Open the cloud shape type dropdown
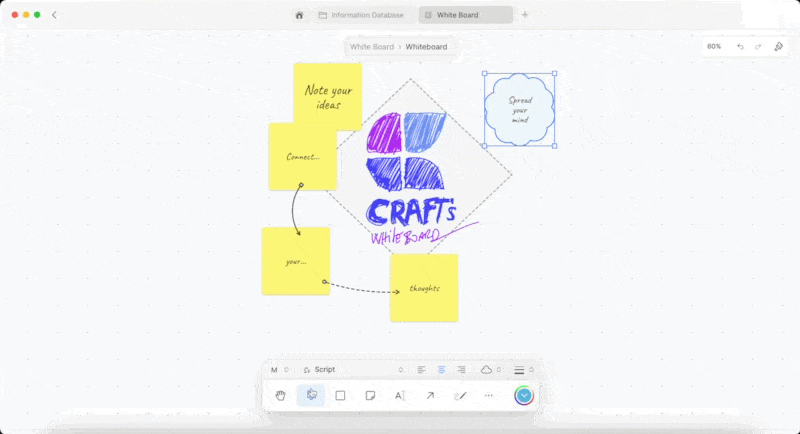Viewport: 800px width, 434px height. pyautogui.click(x=491, y=370)
